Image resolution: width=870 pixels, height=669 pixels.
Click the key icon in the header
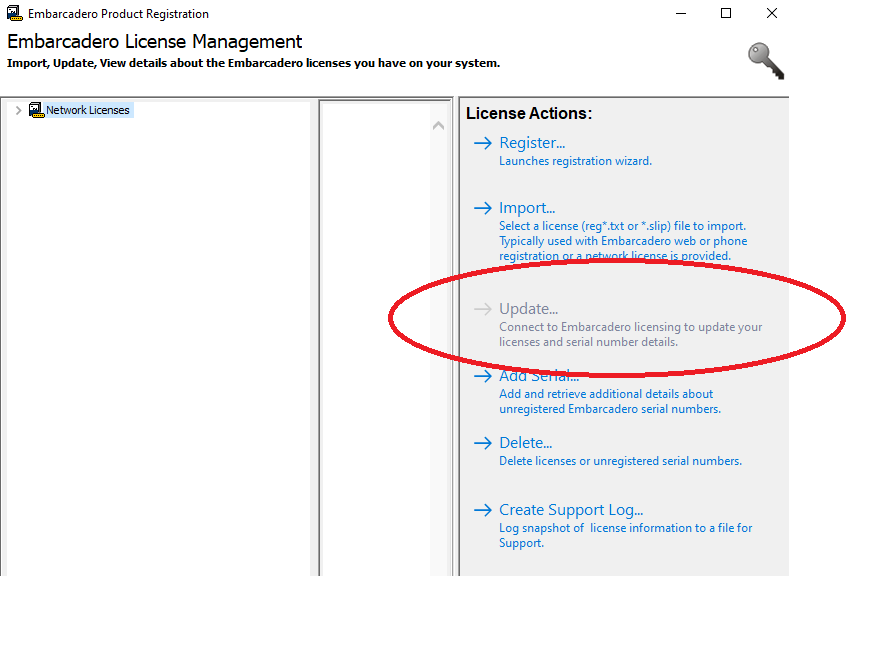(766, 61)
